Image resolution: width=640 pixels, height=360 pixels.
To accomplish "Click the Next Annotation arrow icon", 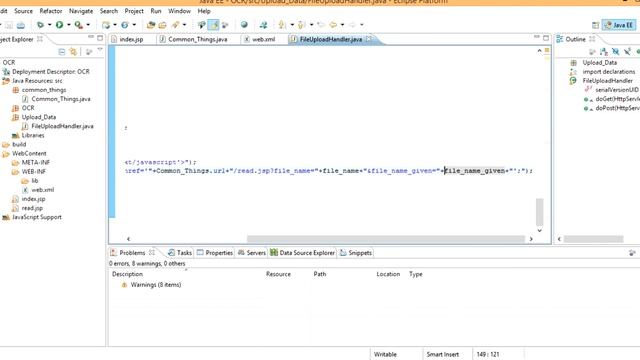I will point(282,25).
